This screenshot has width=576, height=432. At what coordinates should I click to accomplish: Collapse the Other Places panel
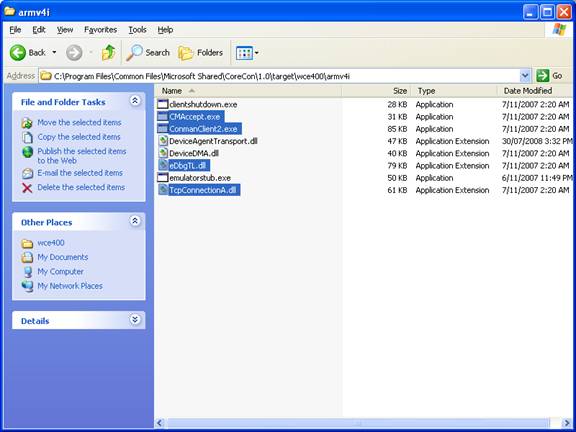coord(135,221)
